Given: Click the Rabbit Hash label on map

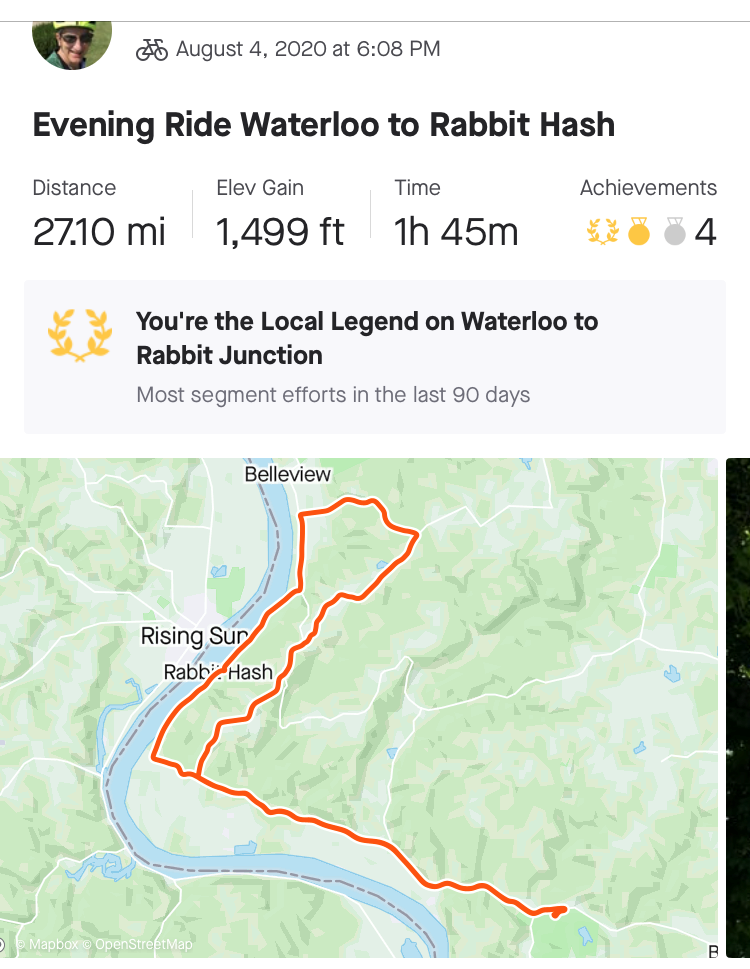Looking at the screenshot, I should pyautogui.click(x=218, y=672).
